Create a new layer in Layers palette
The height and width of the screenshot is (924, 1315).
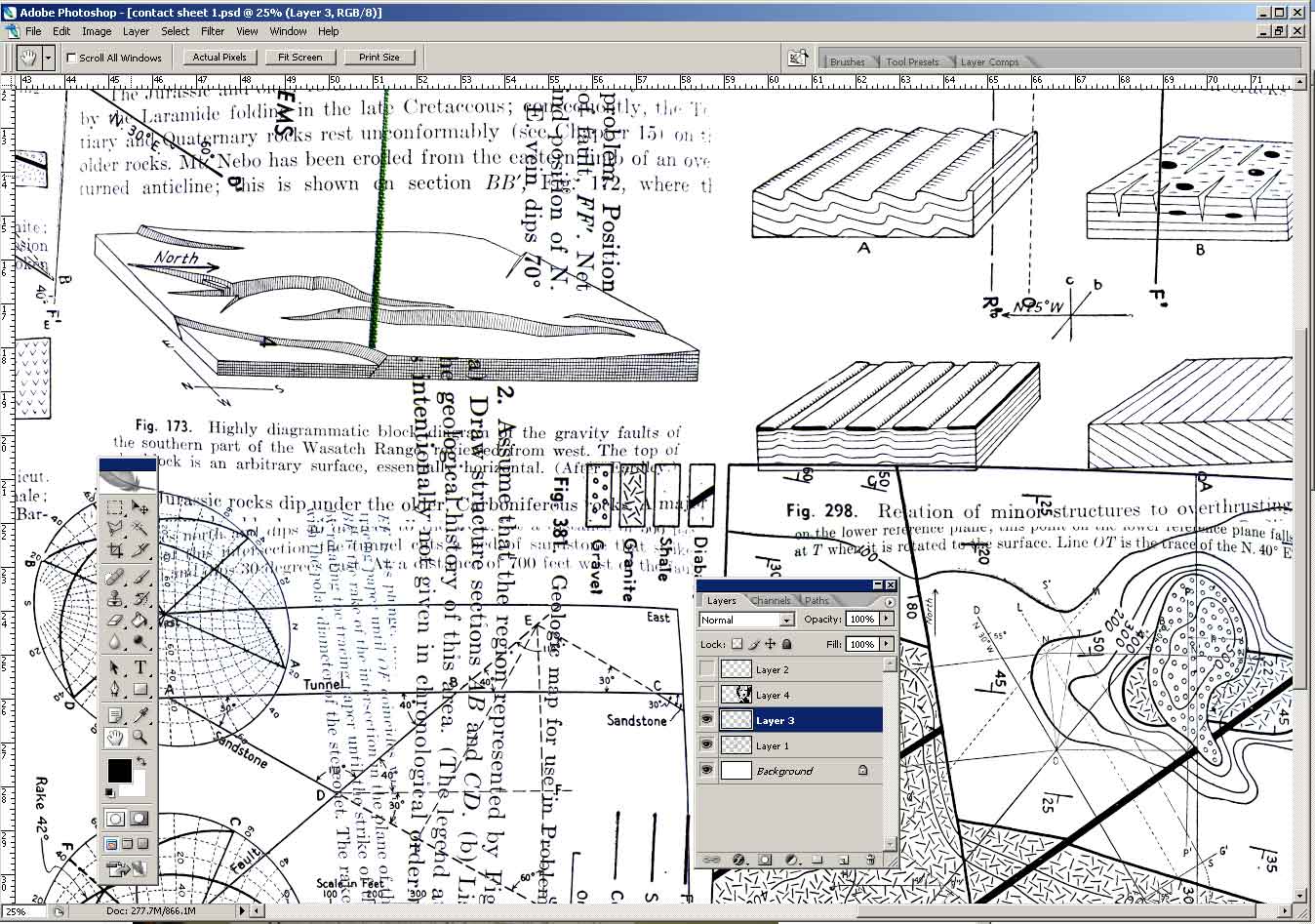pyautogui.click(x=844, y=860)
